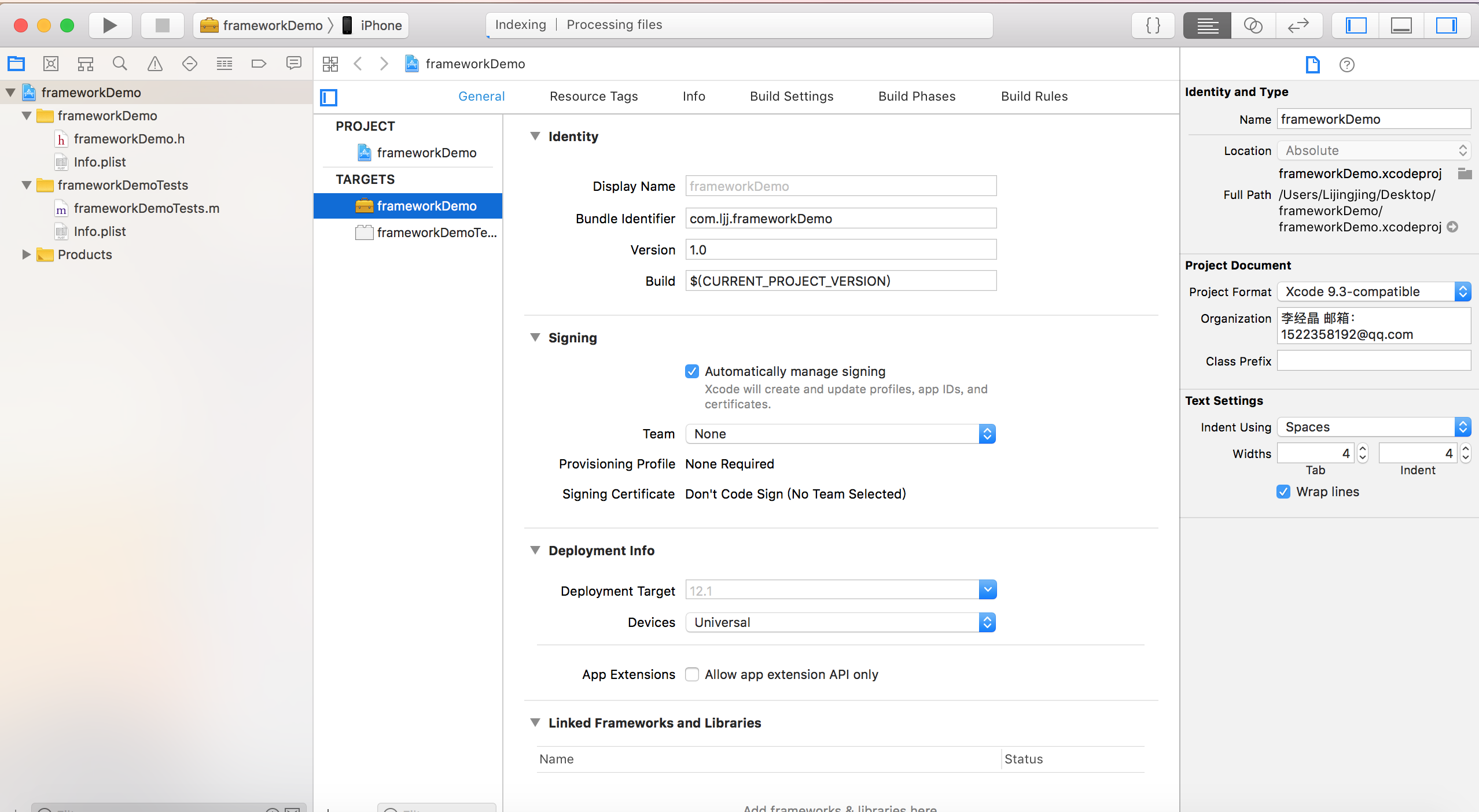Expand the Products folder
This screenshot has height=812, width=1479.
(x=26, y=254)
